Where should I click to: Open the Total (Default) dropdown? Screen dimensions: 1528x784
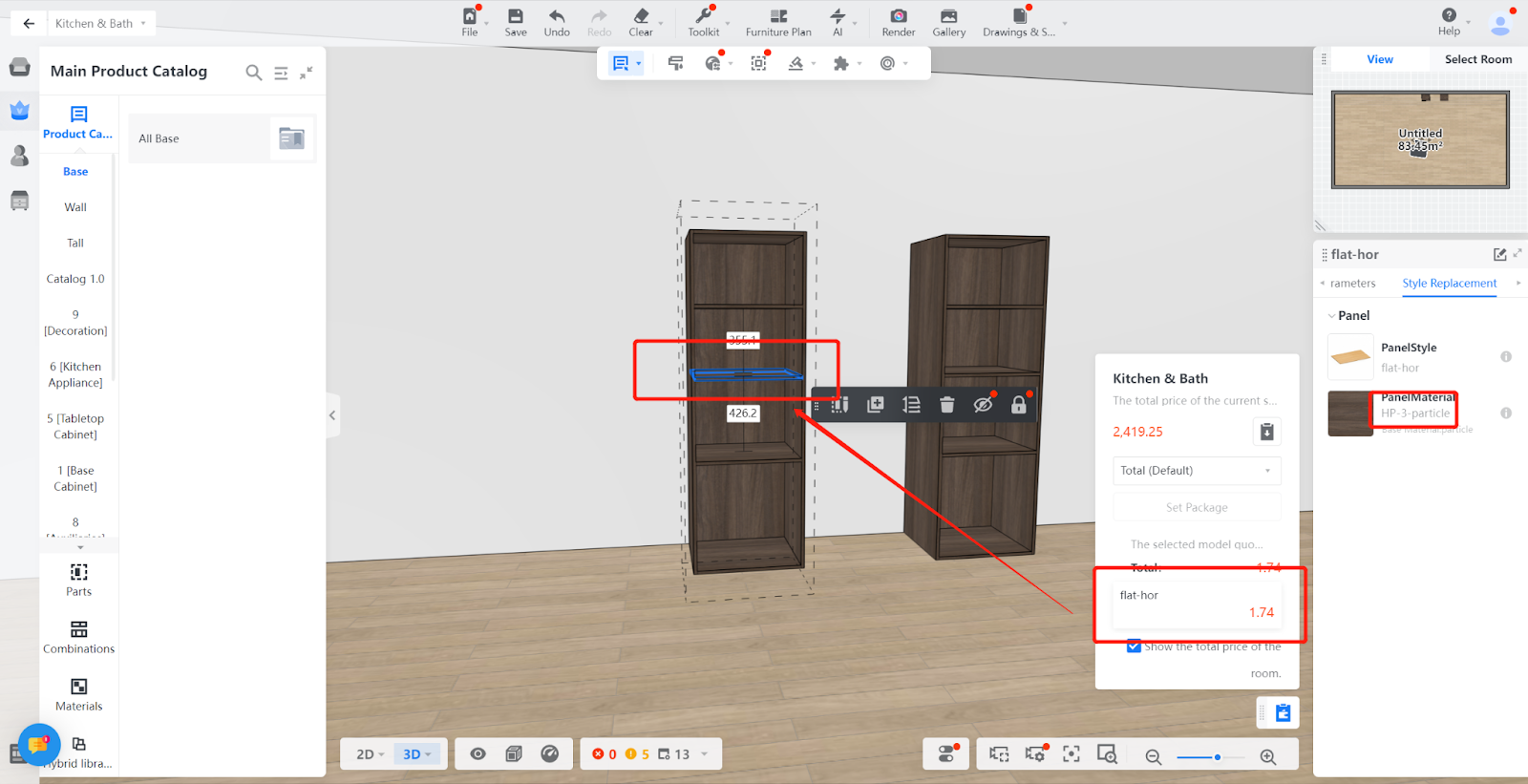(1197, 471)
